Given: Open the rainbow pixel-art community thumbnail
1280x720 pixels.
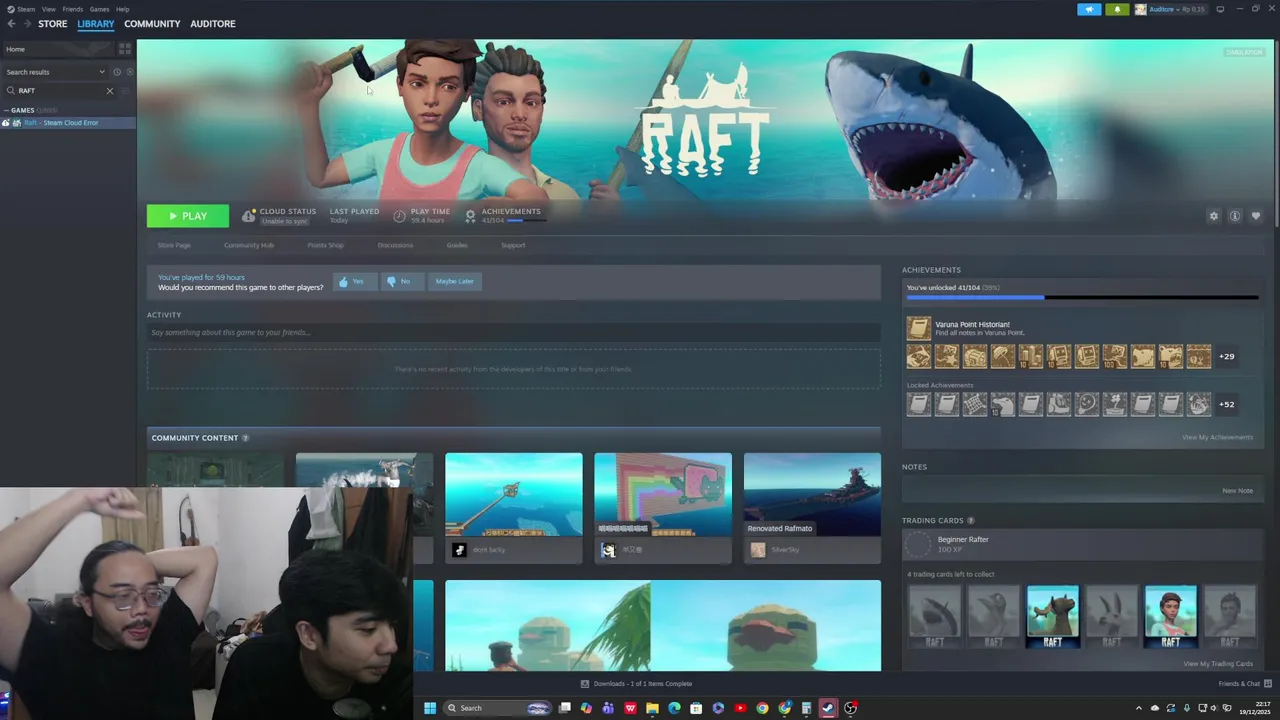Looking at the screenshot, I should click(663, 494).
